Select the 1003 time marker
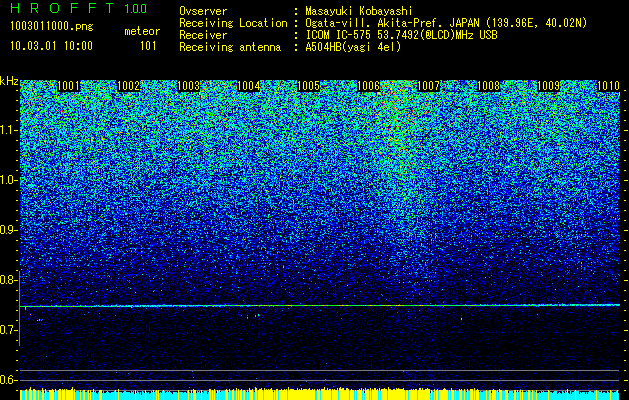This screenshot has width=629, height=400. [189, 86]
